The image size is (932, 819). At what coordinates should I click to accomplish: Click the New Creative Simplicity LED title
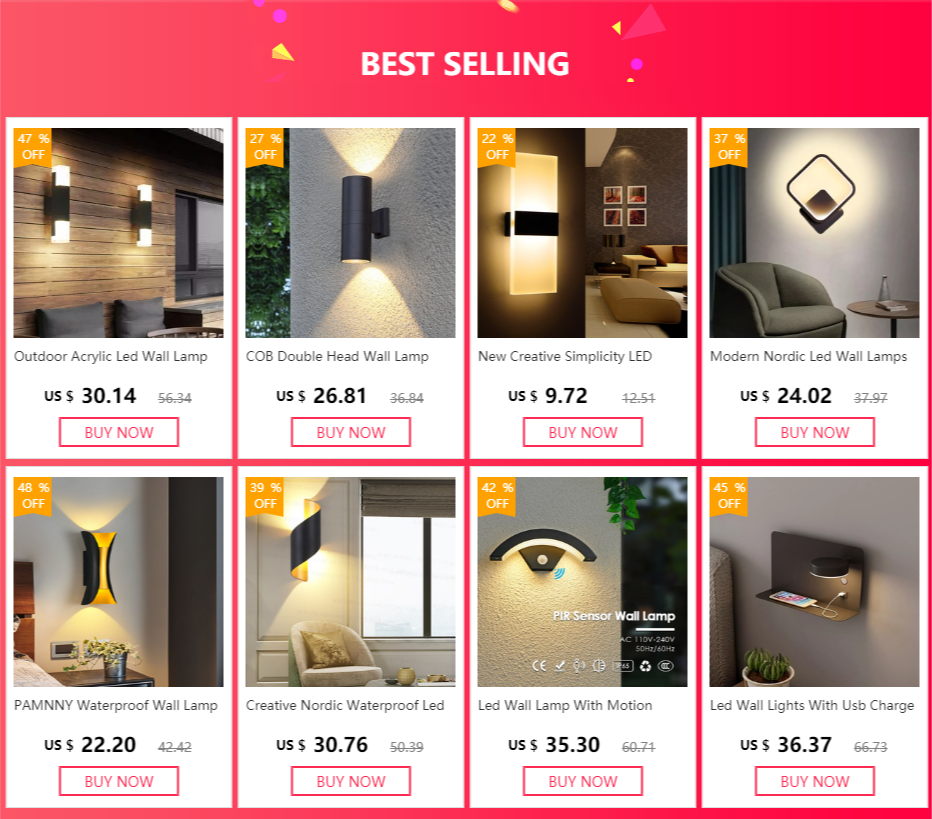coord(565,357)
